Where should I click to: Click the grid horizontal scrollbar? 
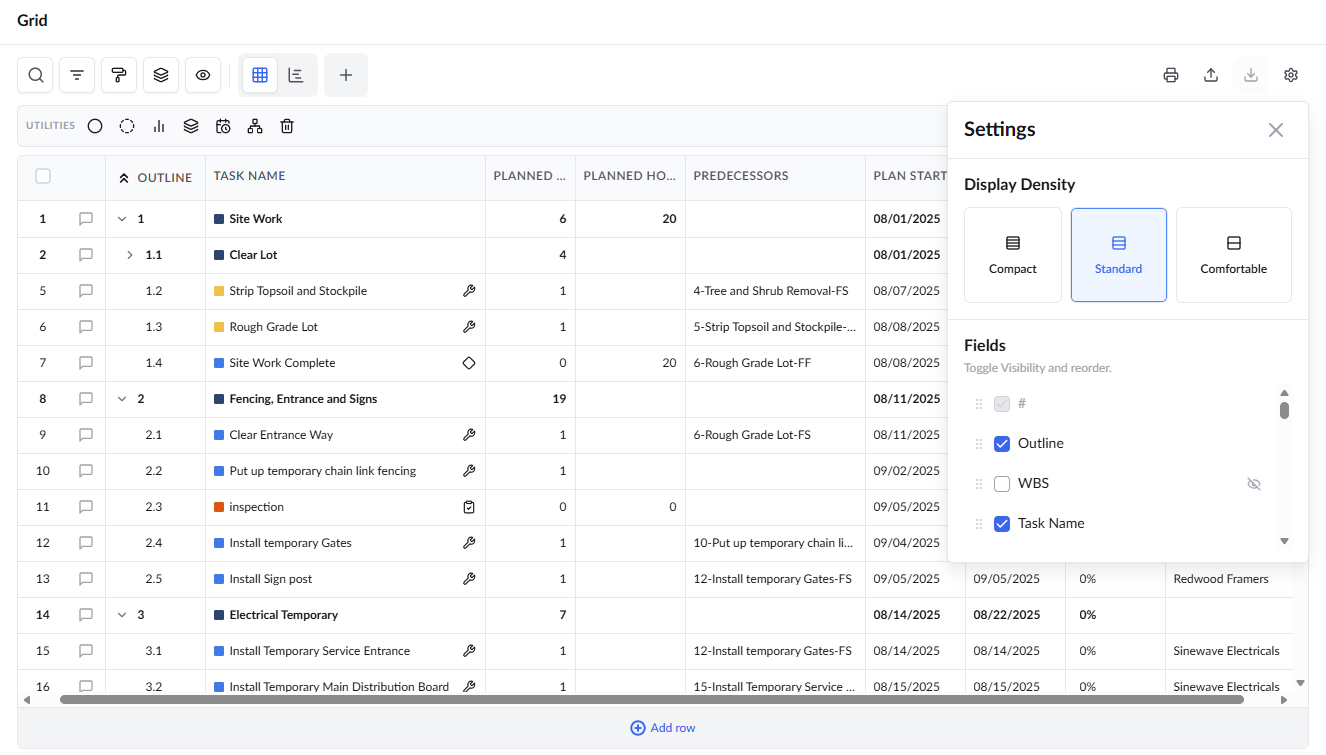(x=652, y=700)
